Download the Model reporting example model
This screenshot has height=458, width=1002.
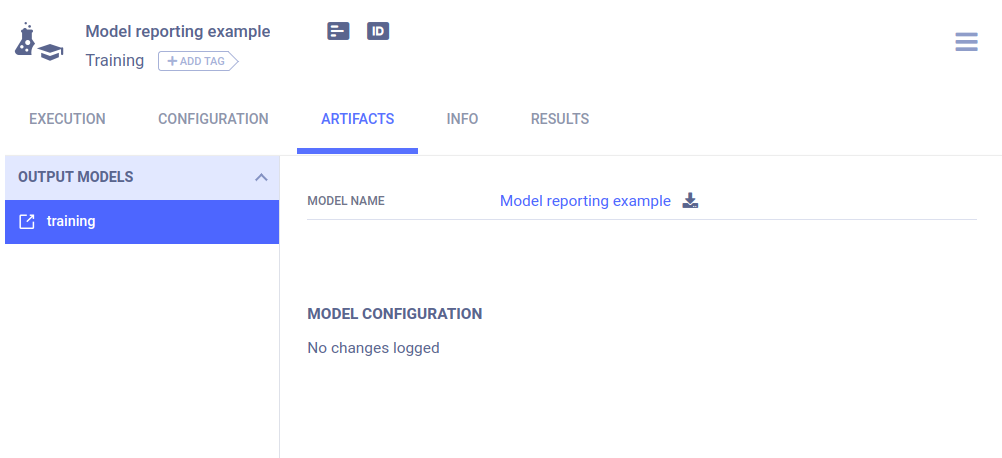[x=690, y=201]
